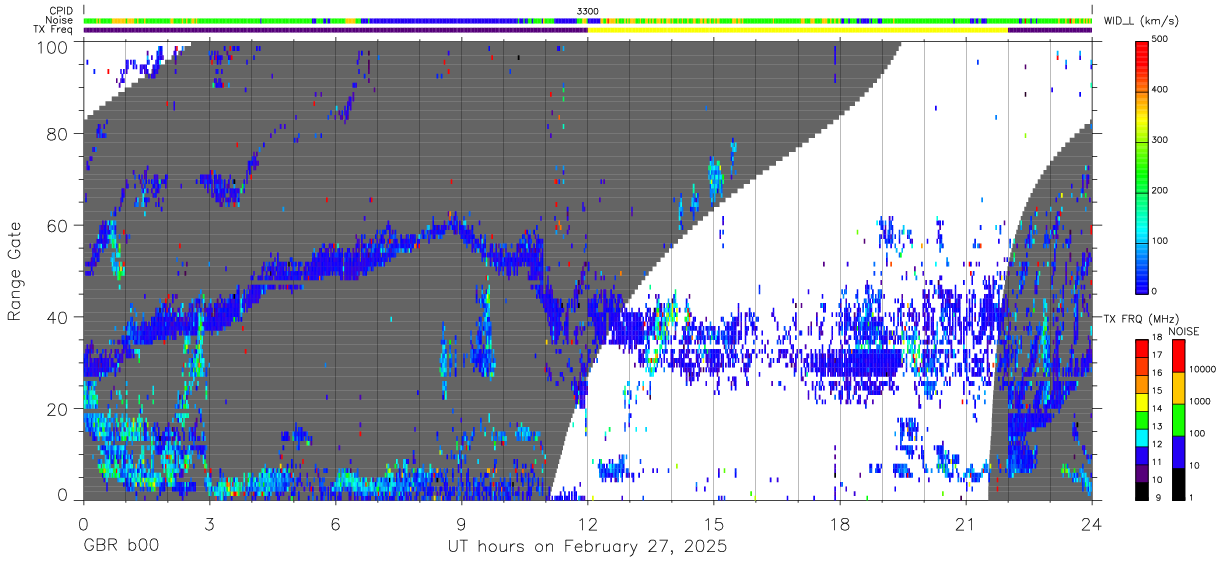The width and height of the screenshot is (1228, 567).
Task: Click the GBR b00 radar label
Action: tap(121, 548)
